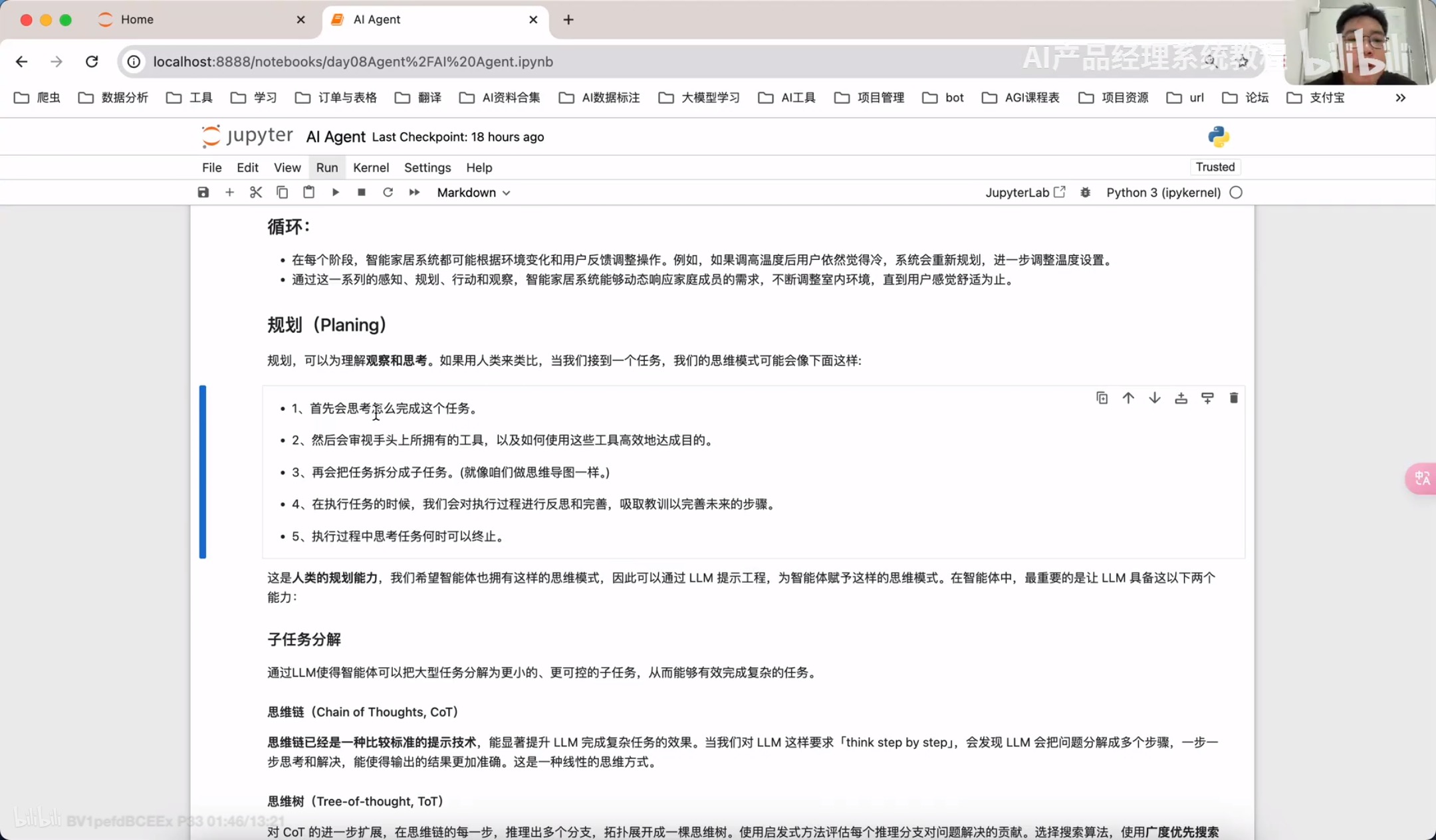Delete this cell using the trash icon

click(1234, 398)
